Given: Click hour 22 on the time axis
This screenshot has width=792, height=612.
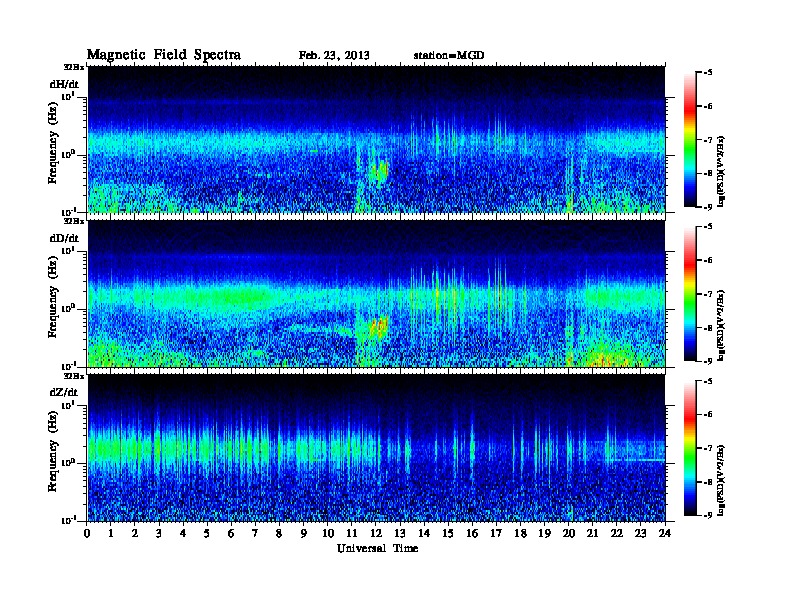Looking at the screenshot, I should 617,533.
